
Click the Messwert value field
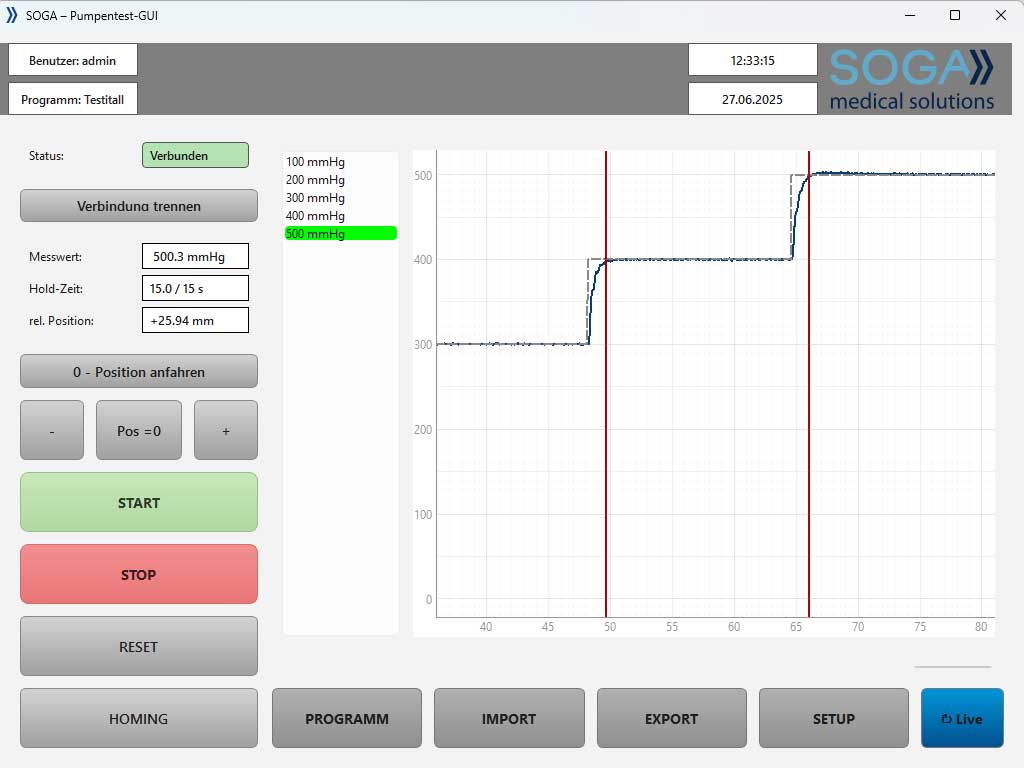195,257
